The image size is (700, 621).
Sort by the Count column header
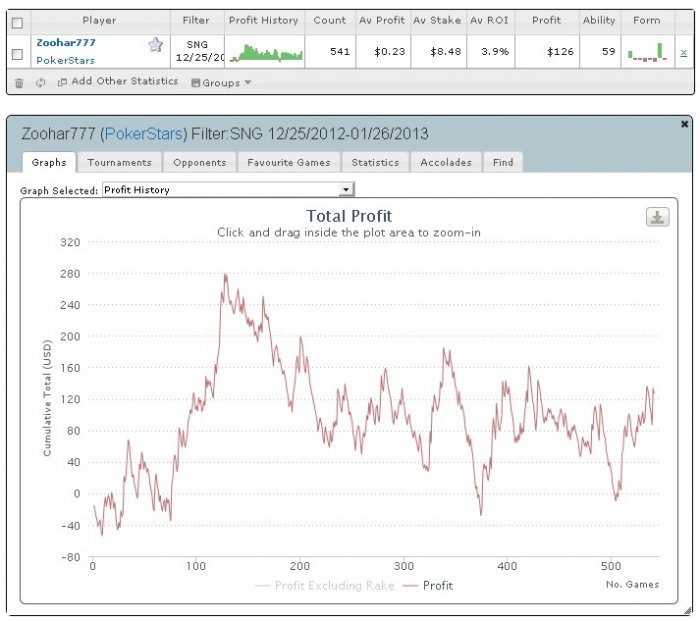tap(329, 21)
